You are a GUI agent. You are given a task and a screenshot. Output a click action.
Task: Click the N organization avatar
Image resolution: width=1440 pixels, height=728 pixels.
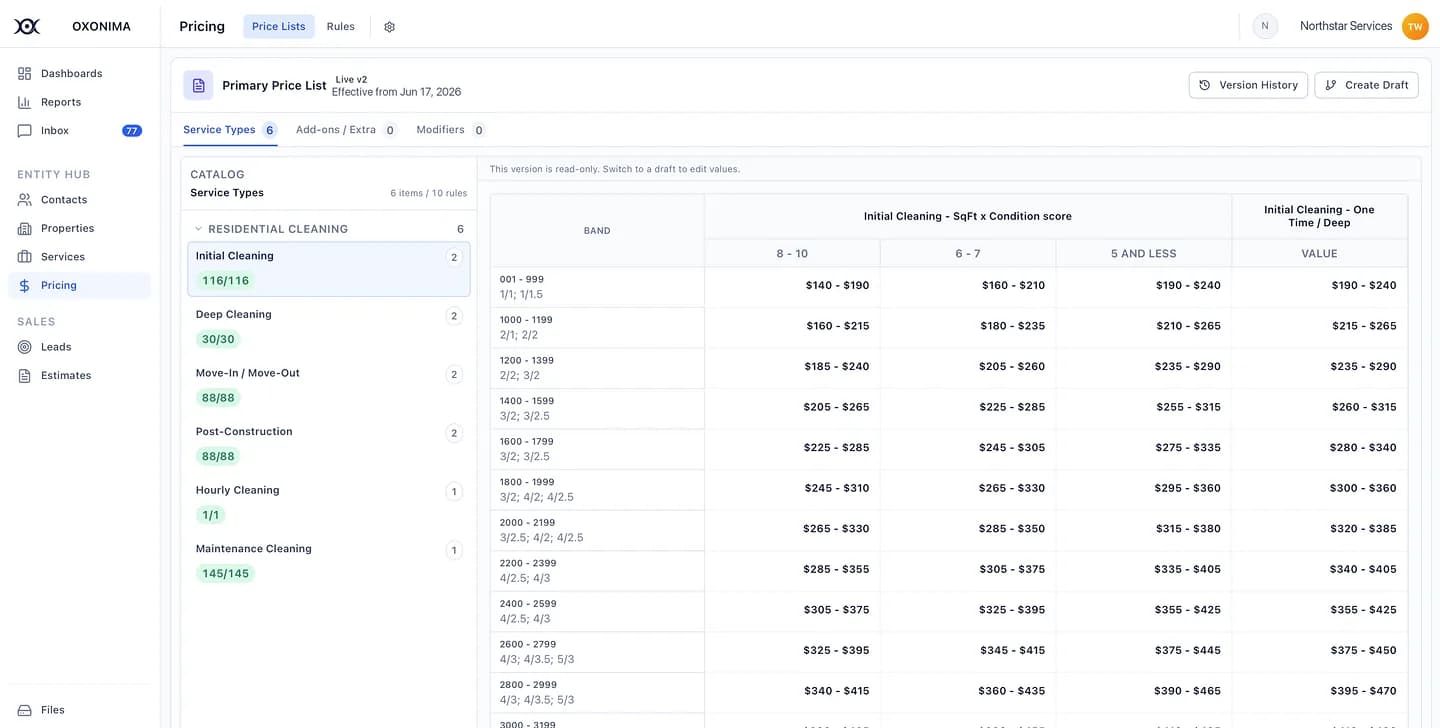(1265, 27)
